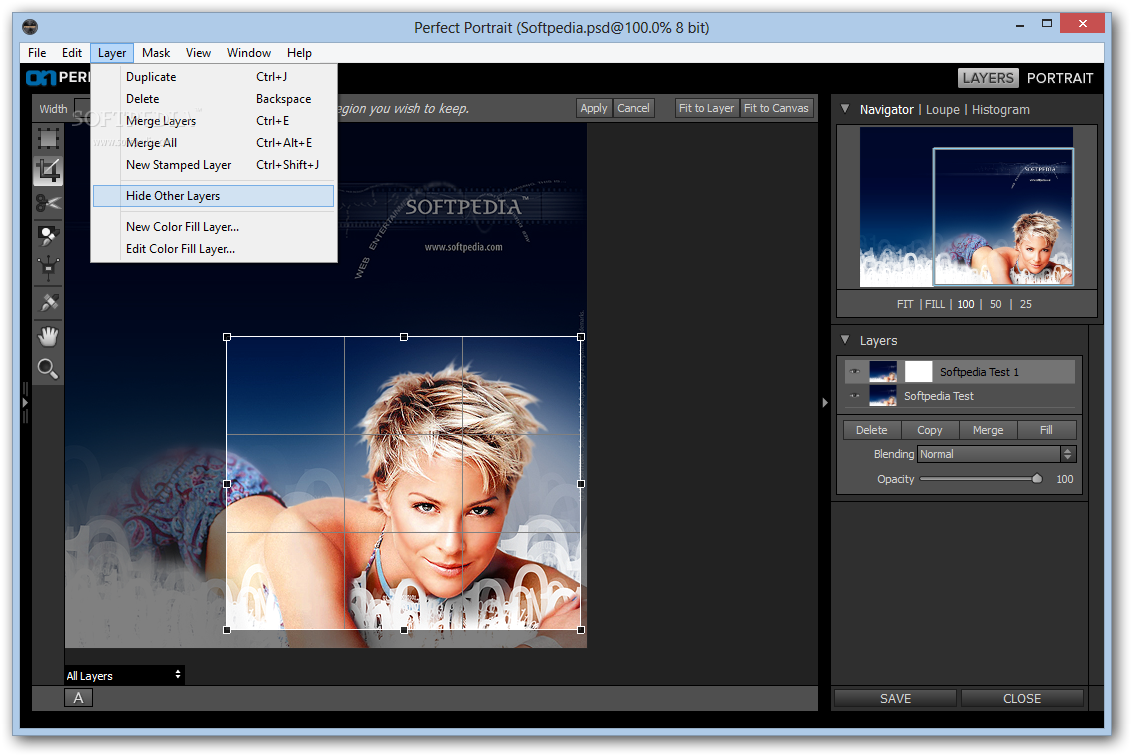This screenshot has height=756, width=1132.
Task: Choose Merge All menu entry
Action: point(214,143)
